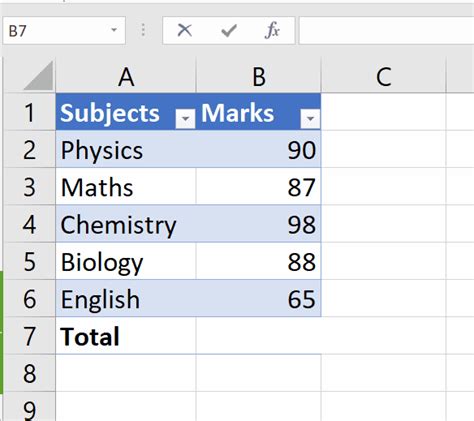Select empty cell B7 next to Total
Image resolution: width=474 pixels, height=421 pixels.
tap(259, 336)
